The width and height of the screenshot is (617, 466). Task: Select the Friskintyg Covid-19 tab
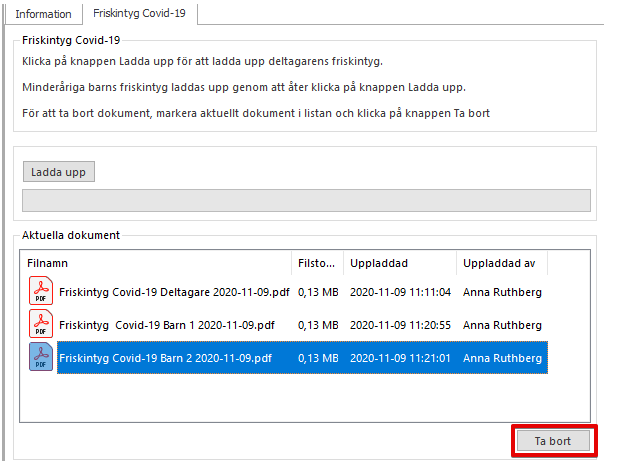click(x=139, y=13)
